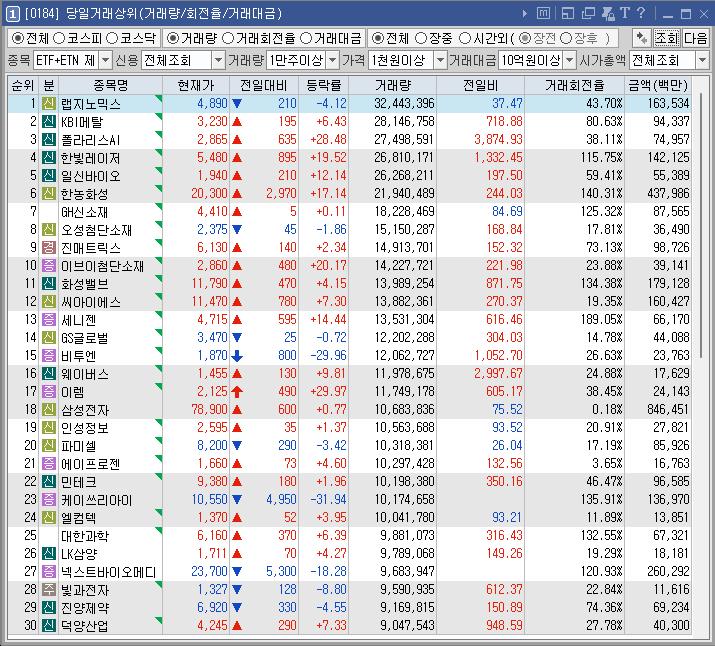
Task: Select the 거래대금 radio button
Action: coord(306,38)
